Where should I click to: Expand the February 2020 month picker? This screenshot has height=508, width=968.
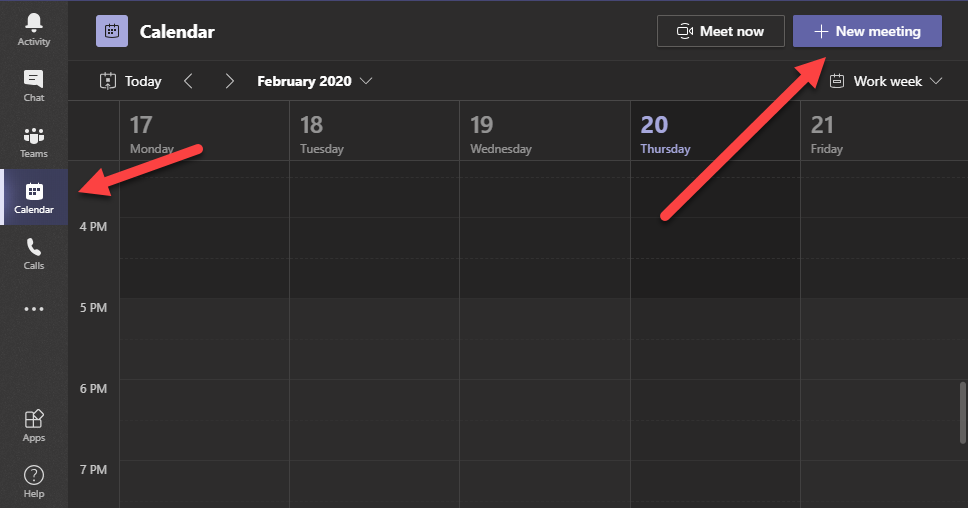[314, 81]
